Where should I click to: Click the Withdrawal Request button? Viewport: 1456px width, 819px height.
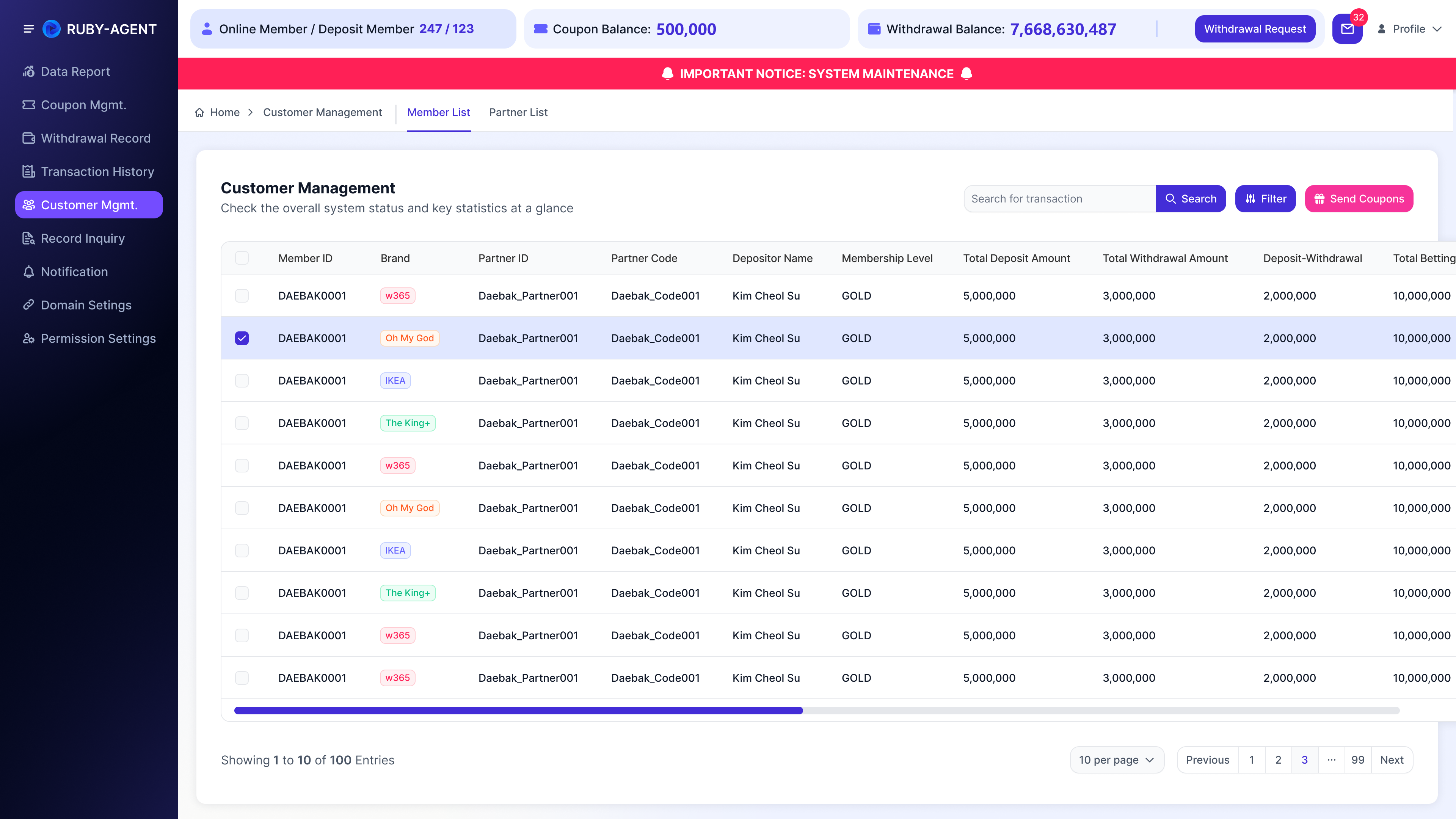click(1255, 29)
